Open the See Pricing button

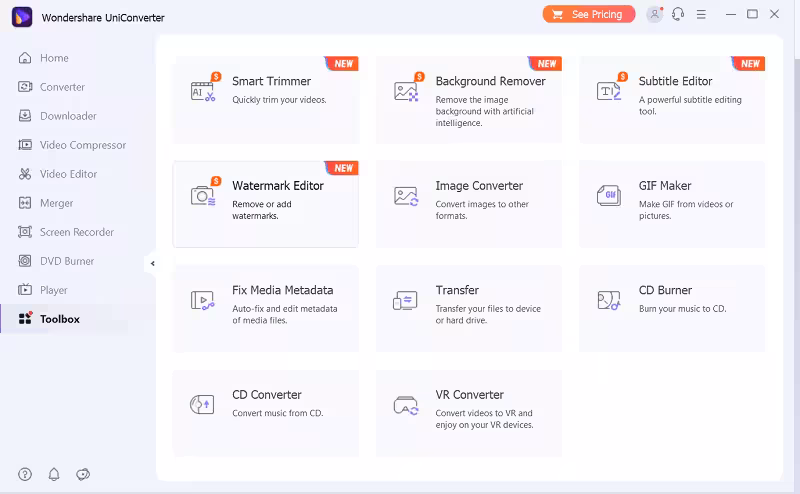(589, 14)
